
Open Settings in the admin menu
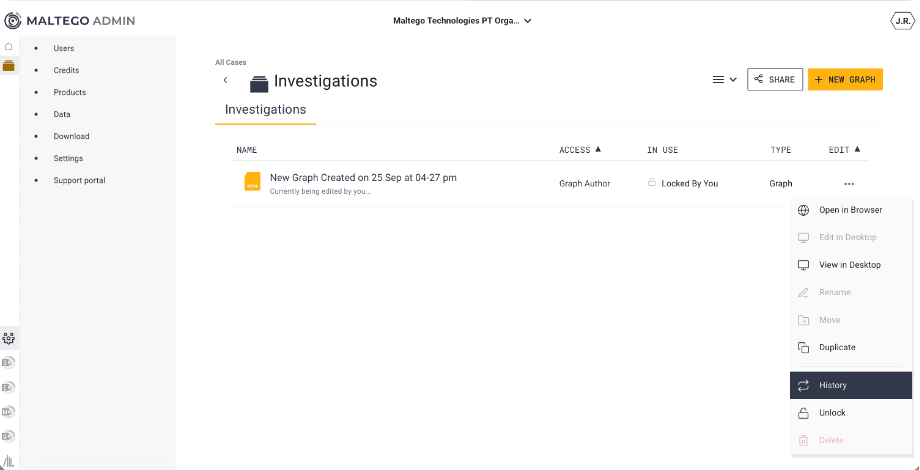68,158
